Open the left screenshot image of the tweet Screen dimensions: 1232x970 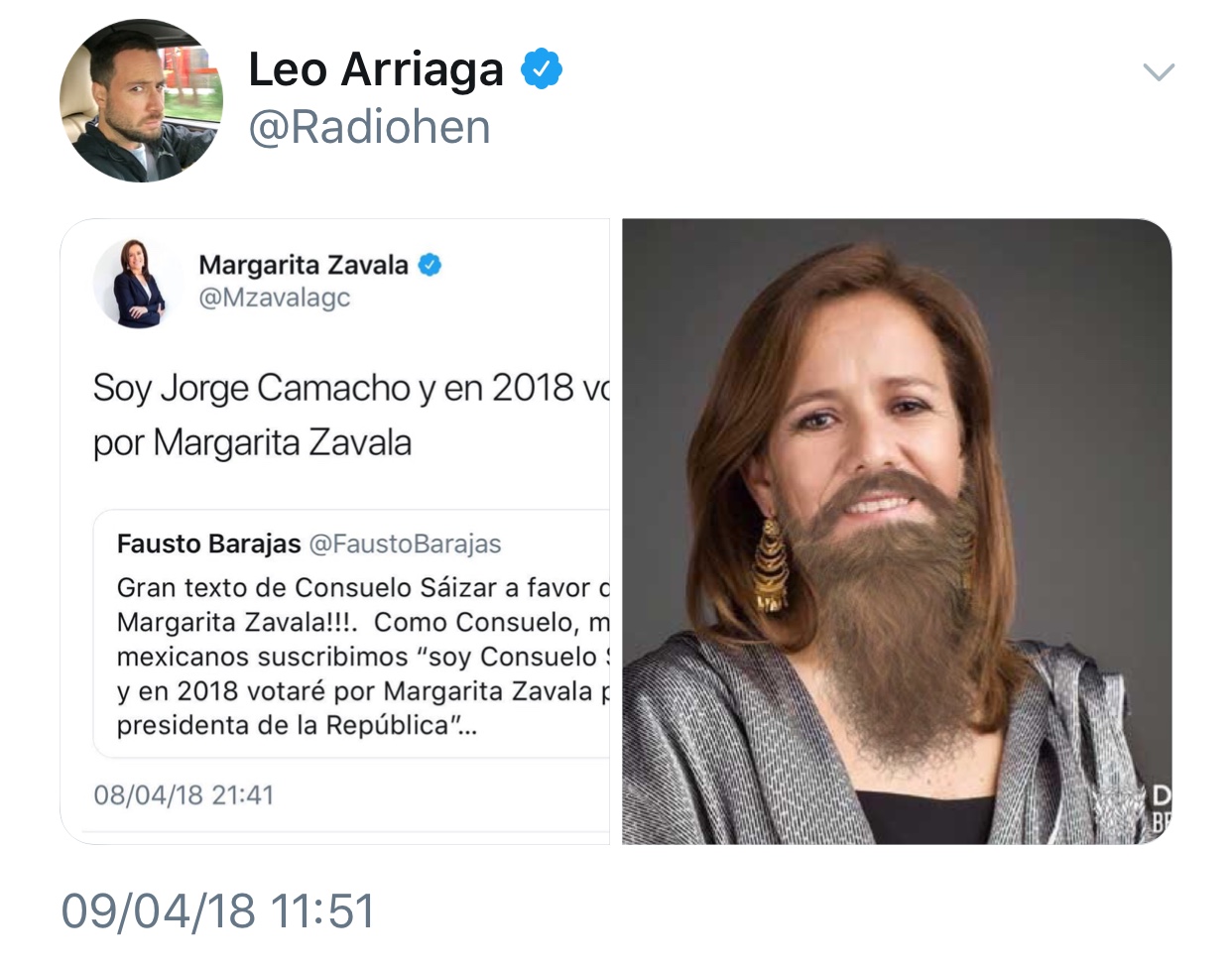click(x=335, y=532)
